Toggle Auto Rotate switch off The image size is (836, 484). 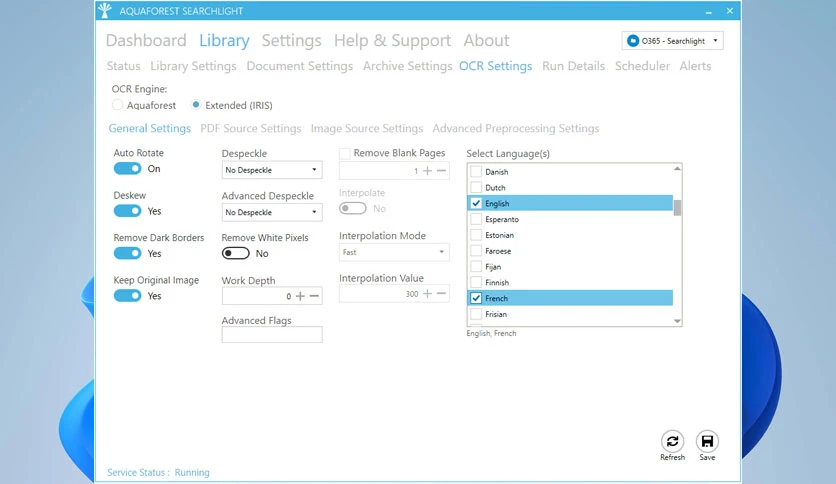[x=127, y=168]
